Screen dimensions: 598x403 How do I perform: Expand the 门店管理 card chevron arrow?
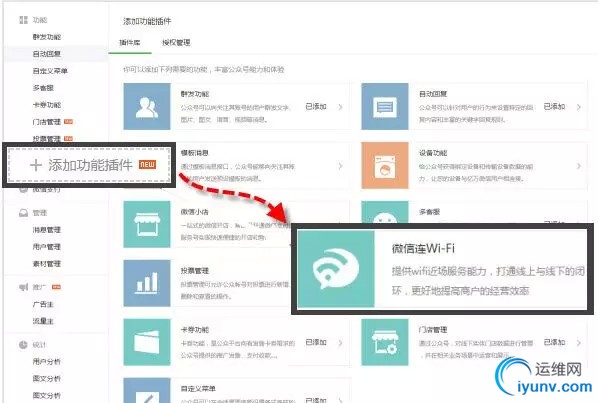(x=579, y=343)
